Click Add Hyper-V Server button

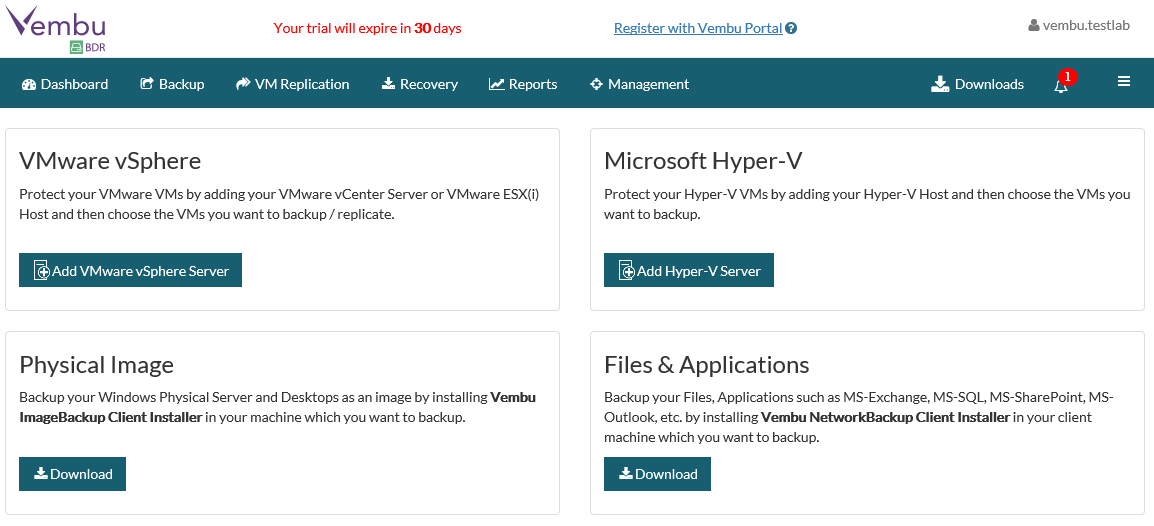(688, 270)
